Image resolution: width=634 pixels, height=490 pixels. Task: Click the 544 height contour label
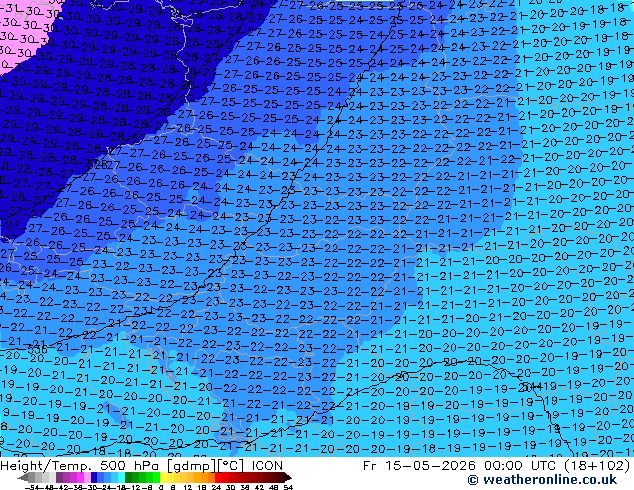pyautogui.click(x=531, y=387)
